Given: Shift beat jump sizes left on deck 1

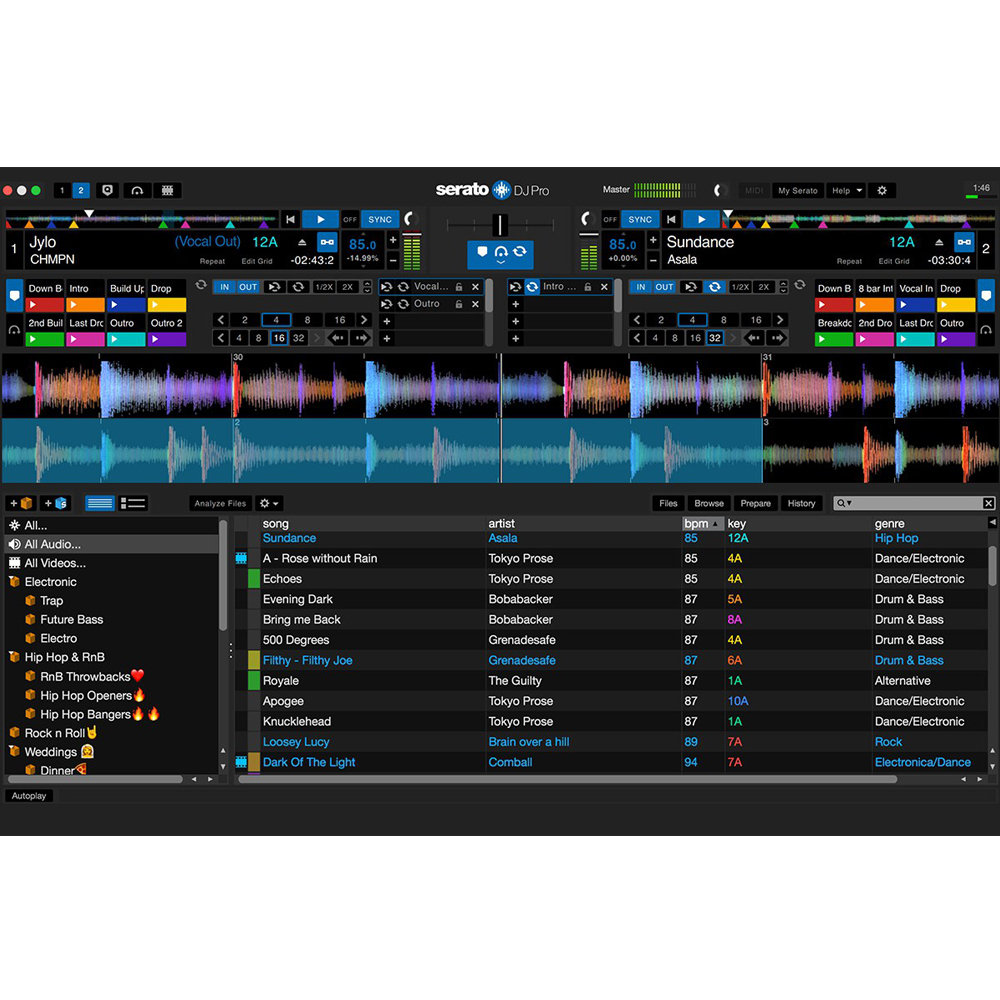Looking at the screenshot, I should (x=221, y=338).
